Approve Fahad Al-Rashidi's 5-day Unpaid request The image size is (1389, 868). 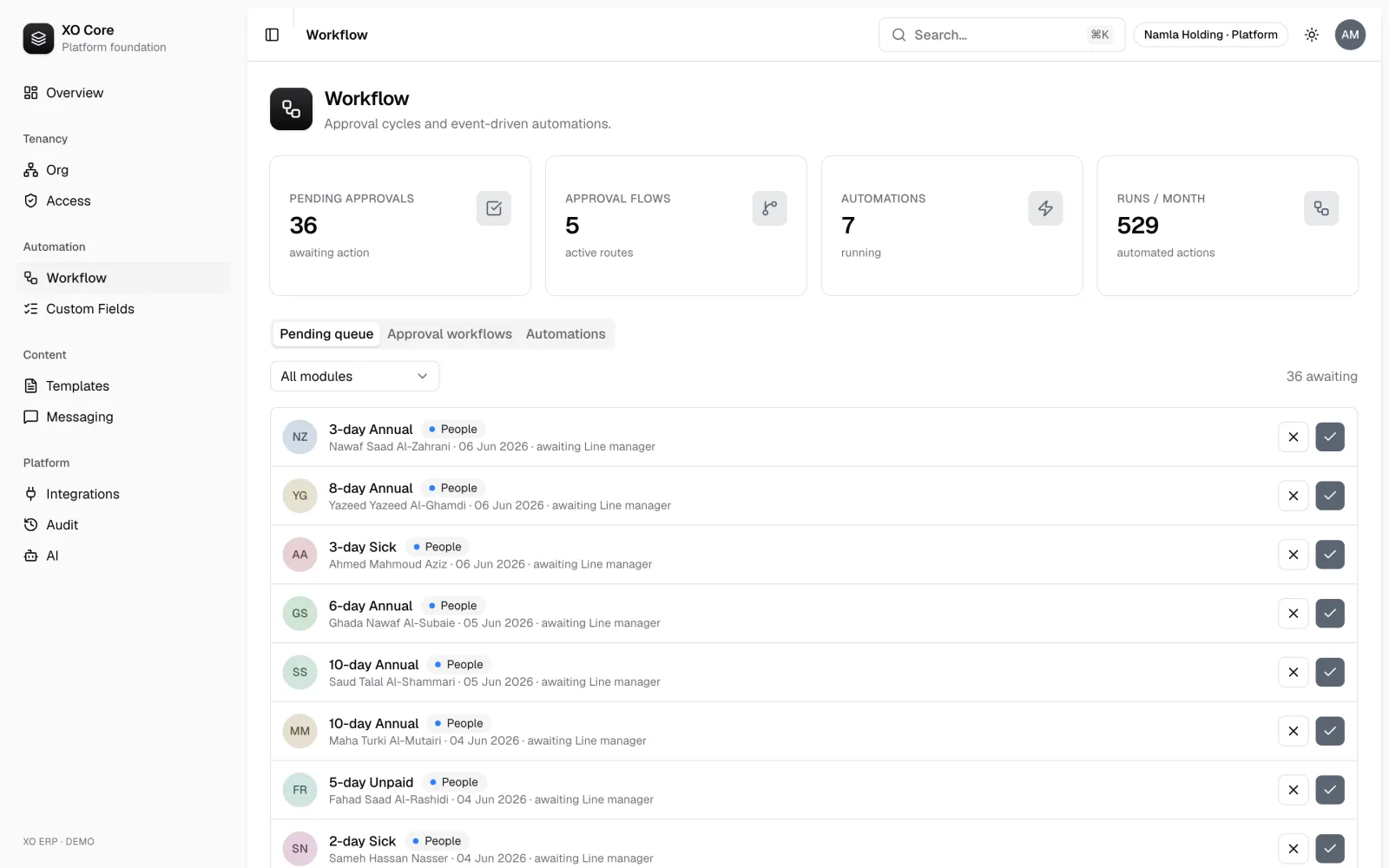pyautogui.click(x=1330, y=790)
